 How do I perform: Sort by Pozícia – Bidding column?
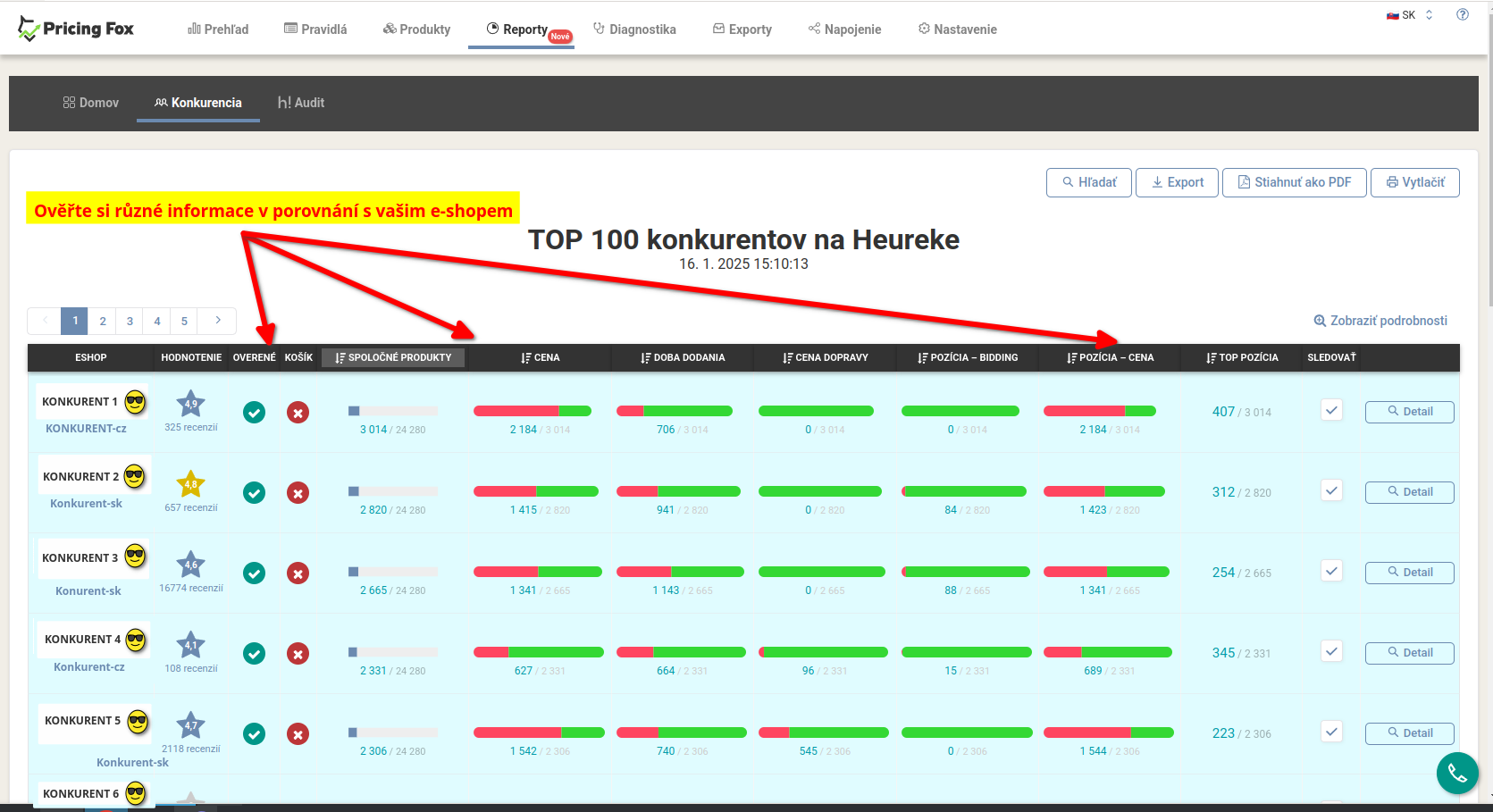968,357
